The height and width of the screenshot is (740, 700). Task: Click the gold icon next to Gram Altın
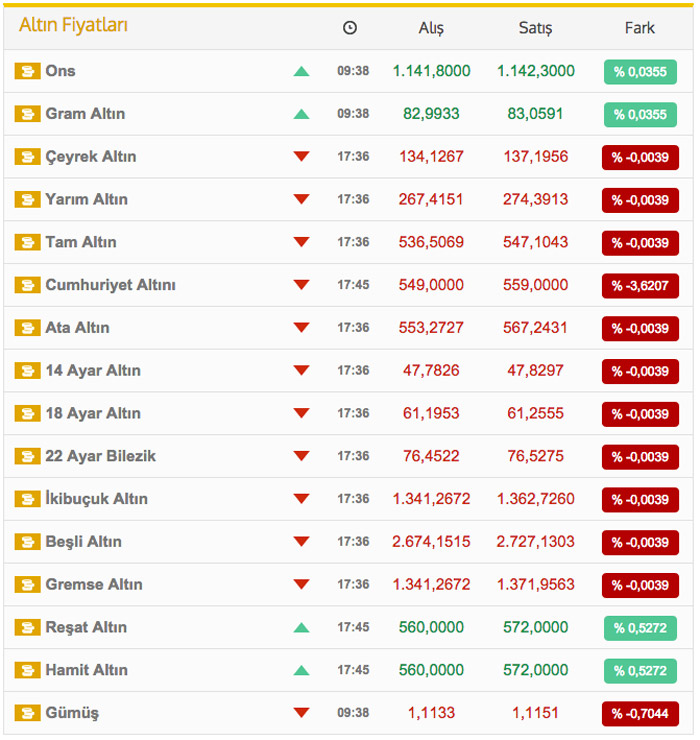tap(27, 114)
